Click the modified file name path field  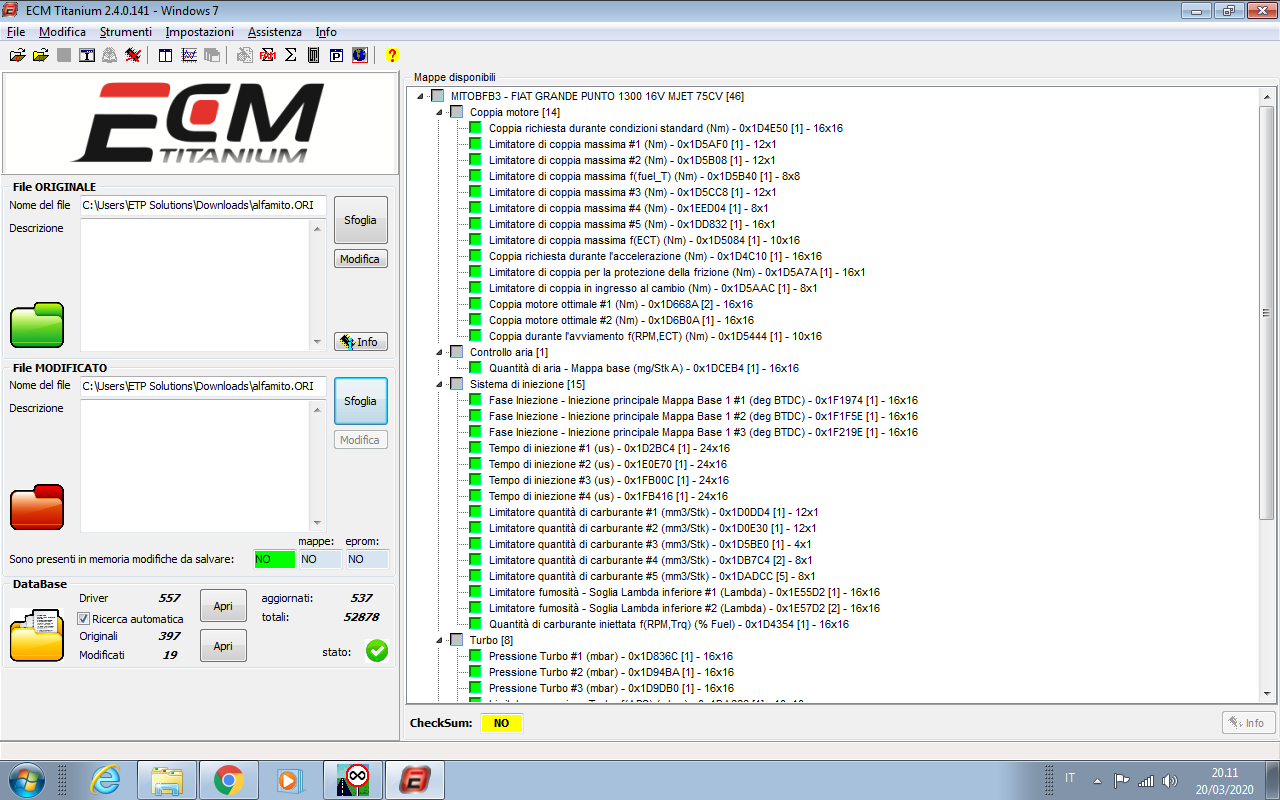[x=203, y=387]
